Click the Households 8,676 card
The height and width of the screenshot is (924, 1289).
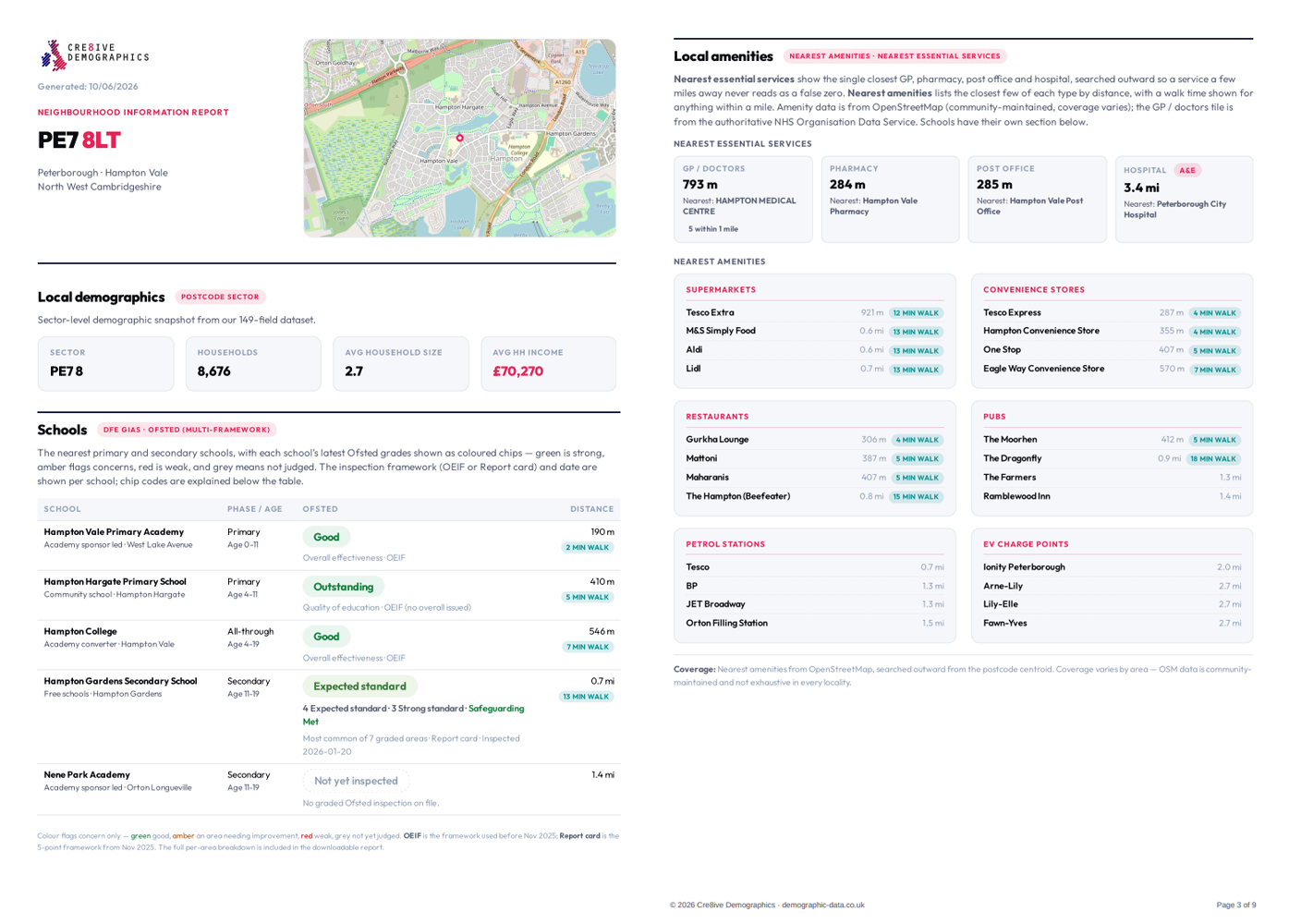coord(253,364)
